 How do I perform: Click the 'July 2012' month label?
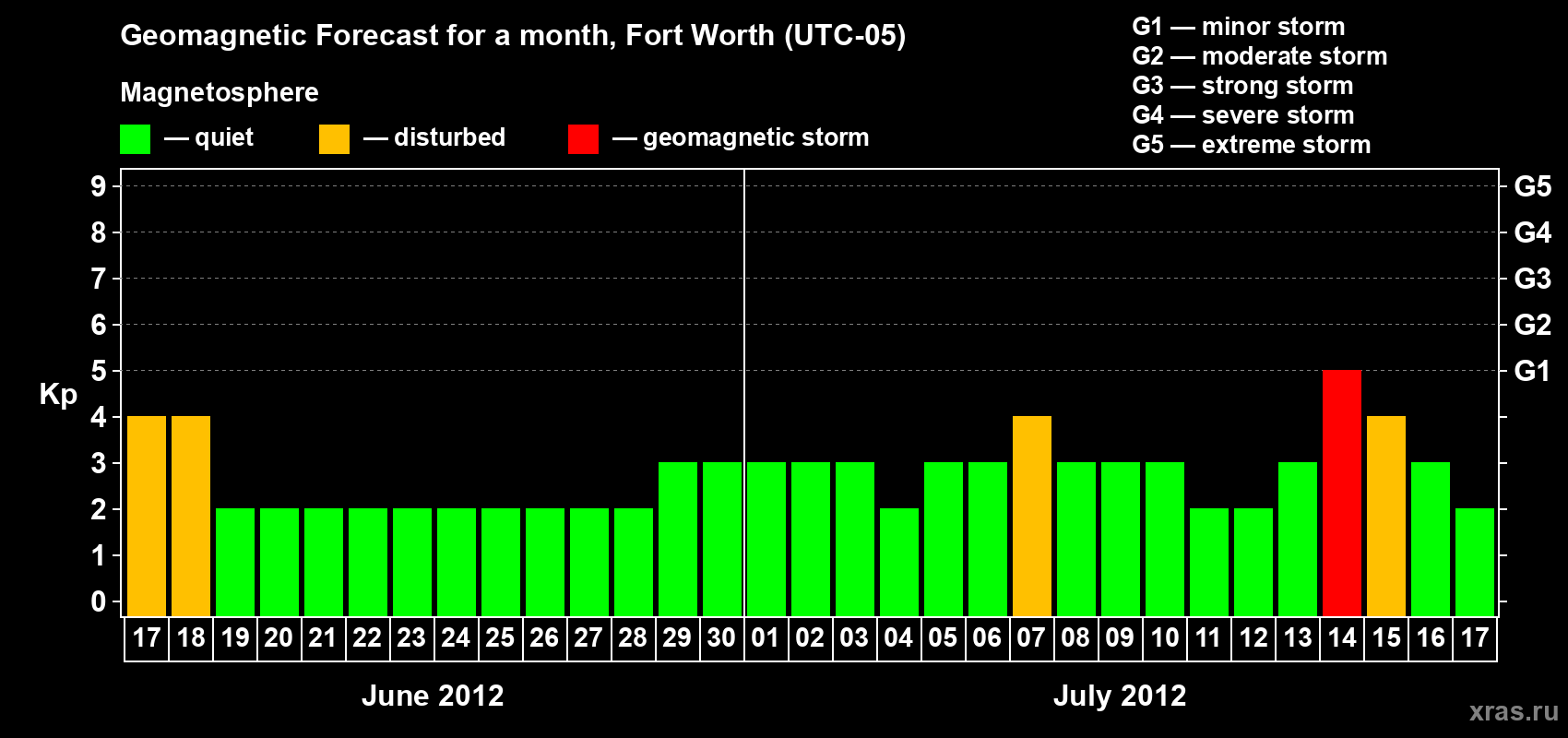click(1120, 696)
